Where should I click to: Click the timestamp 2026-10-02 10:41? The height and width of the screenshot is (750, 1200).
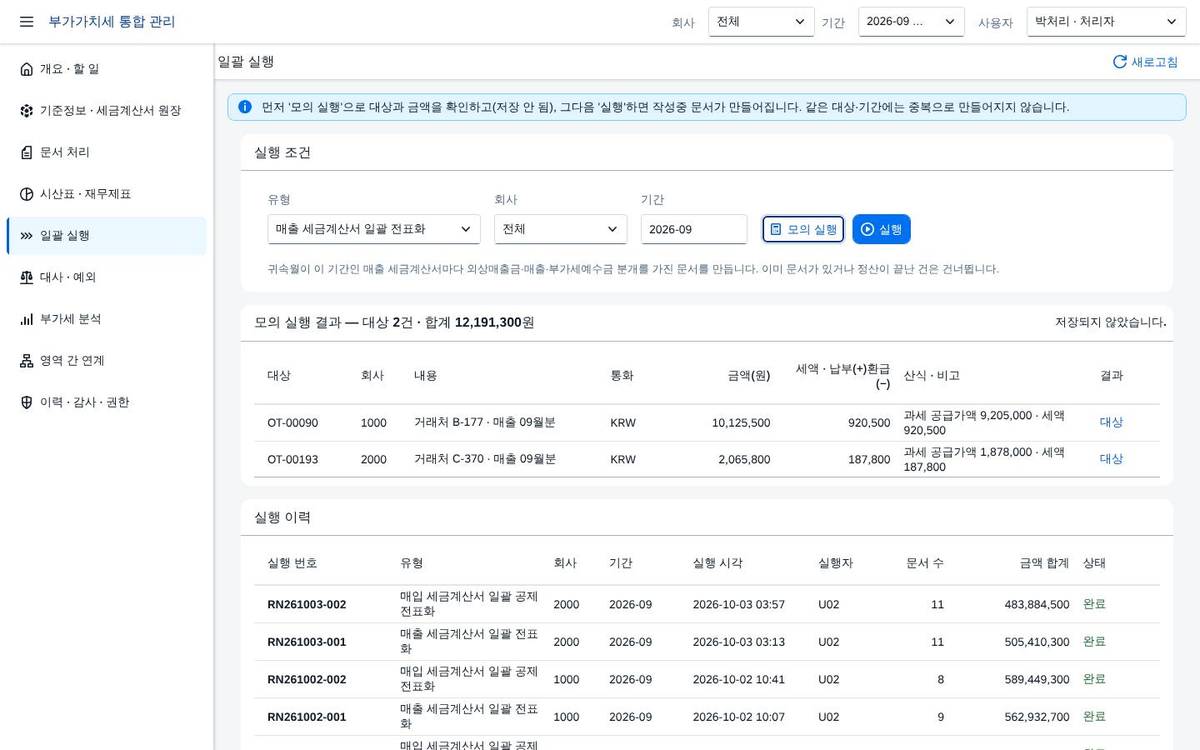(739, 680)
